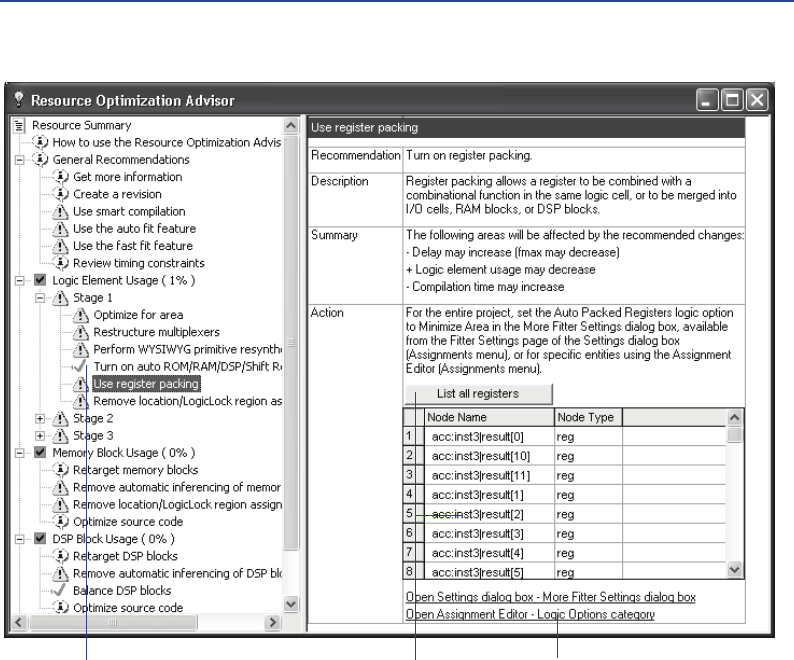Click the checkmark icon beside Balance DSP blocks
This screenshot has height=660, width=794.
pyautogui.click(x=61, y=590)
